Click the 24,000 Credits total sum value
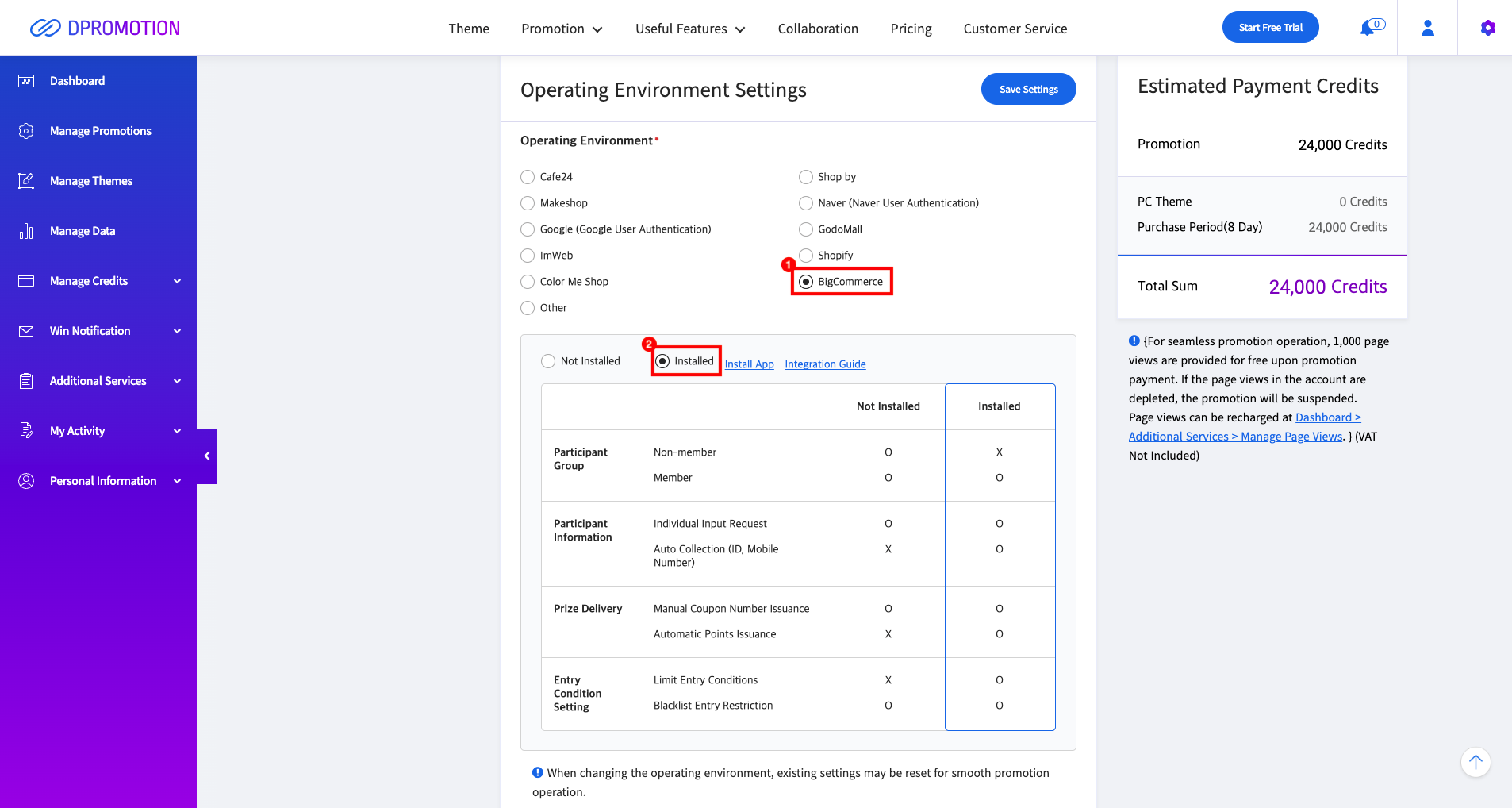The height and width of the screenshot is (808, 1512). [x=1327, y=287]
